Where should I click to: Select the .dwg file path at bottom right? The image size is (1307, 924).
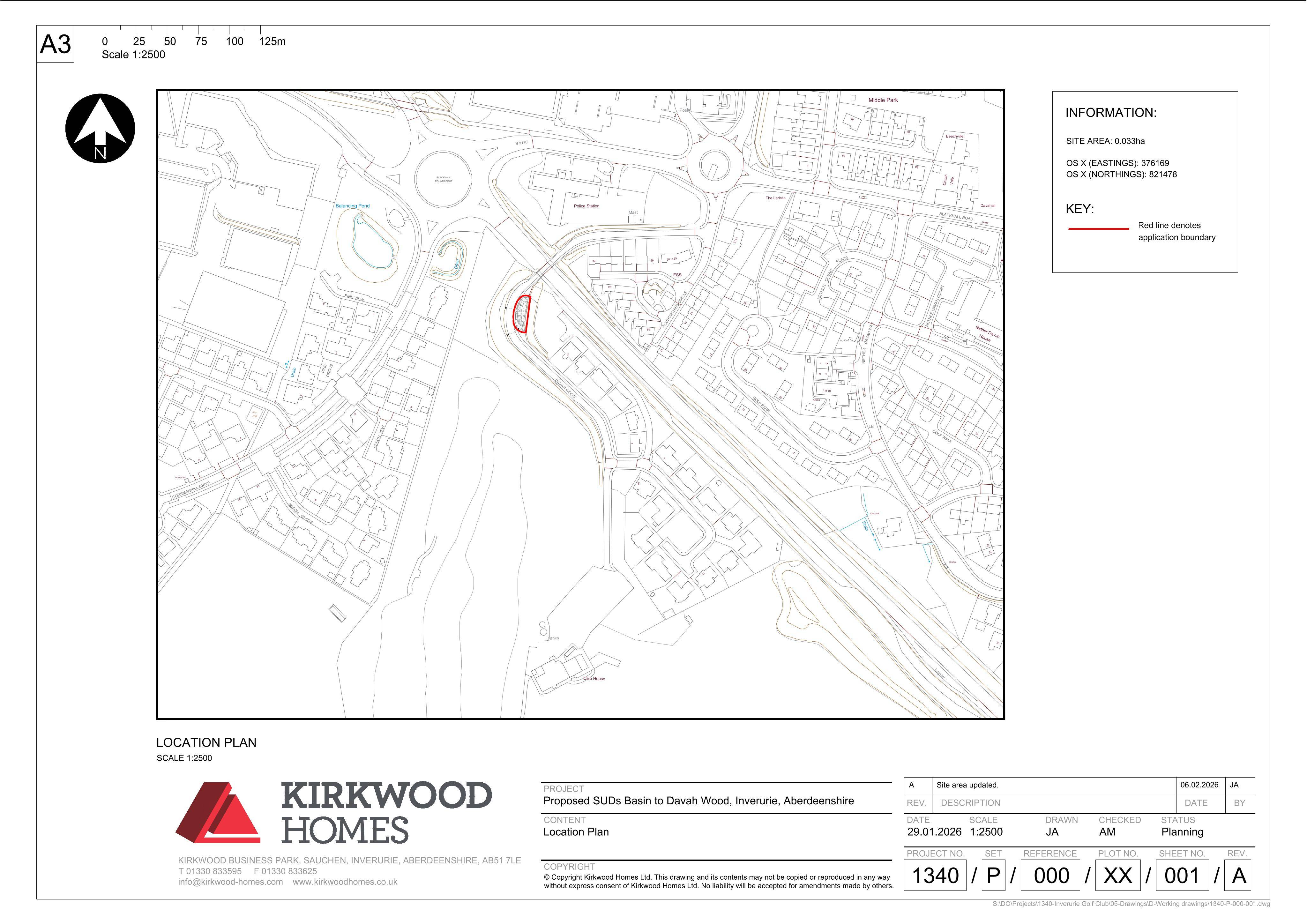[1131, 904]
